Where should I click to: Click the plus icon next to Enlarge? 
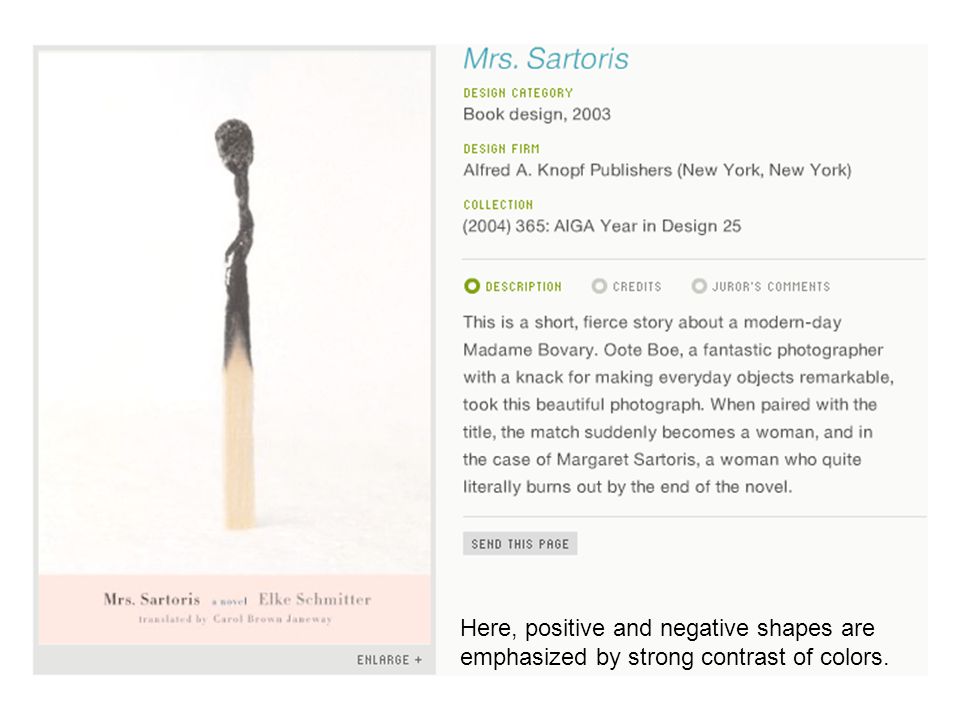(418, 660)
